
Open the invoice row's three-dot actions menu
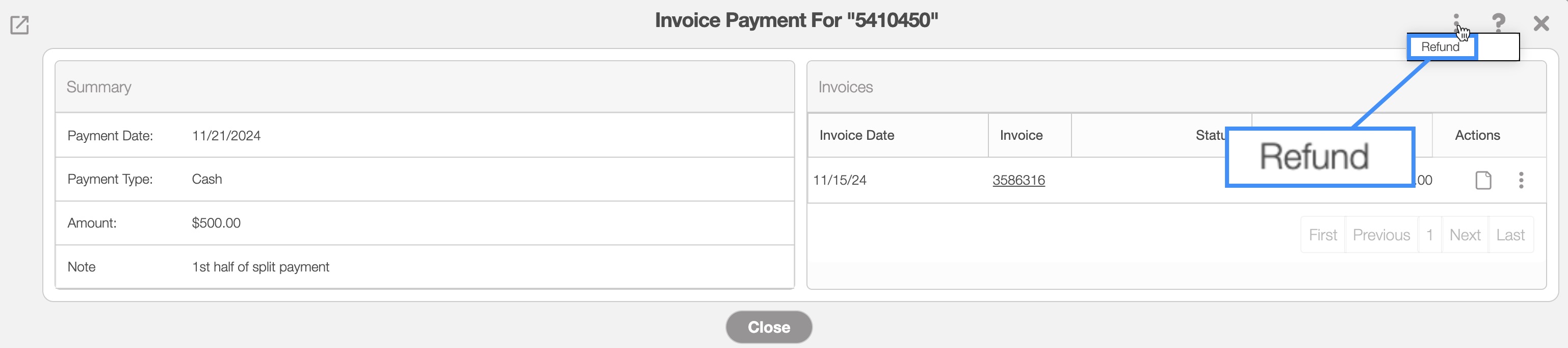click(1521, 181)
